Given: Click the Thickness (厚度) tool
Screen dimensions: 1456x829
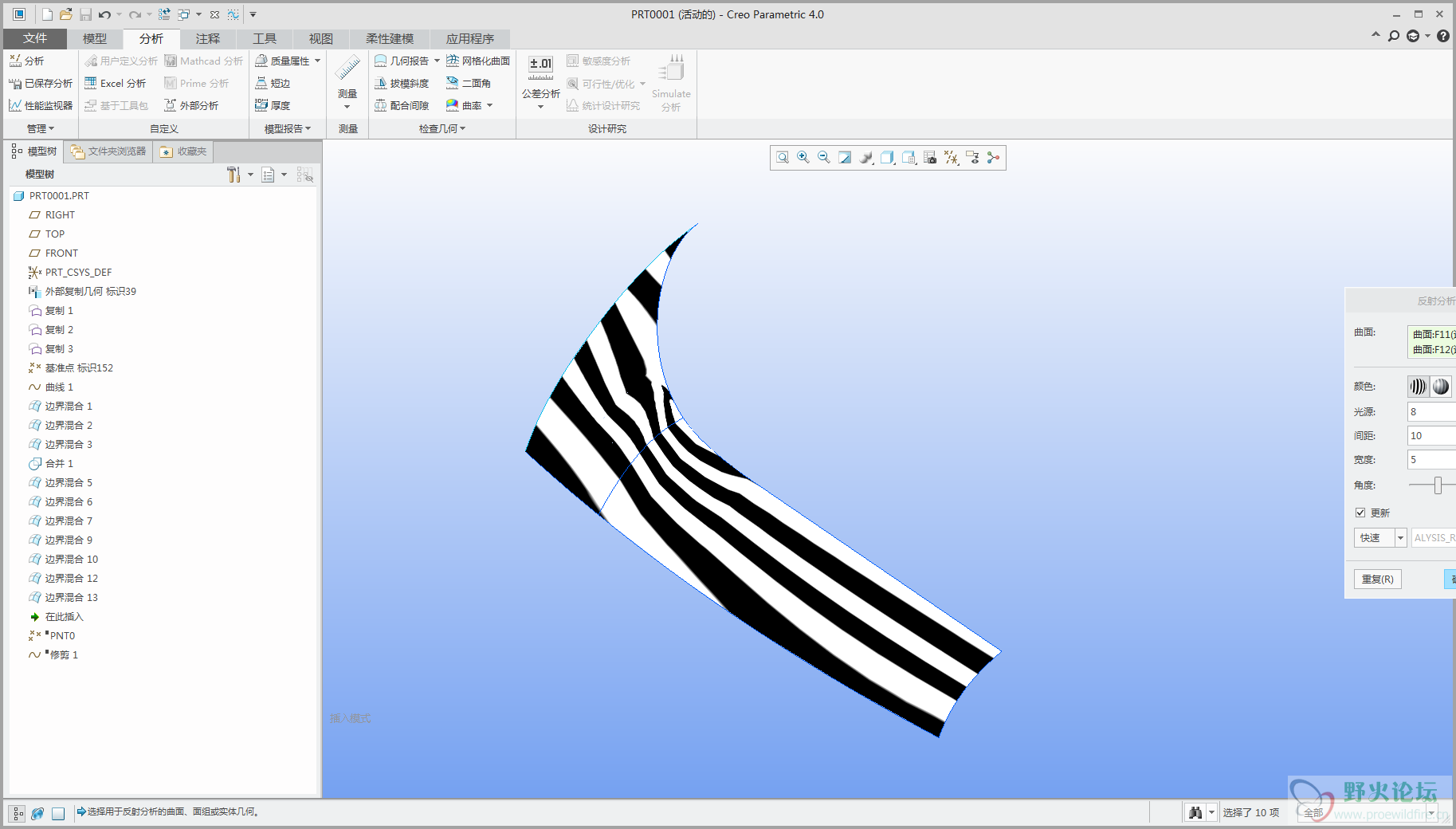Looking at the screenshot, I should [273, 105].
